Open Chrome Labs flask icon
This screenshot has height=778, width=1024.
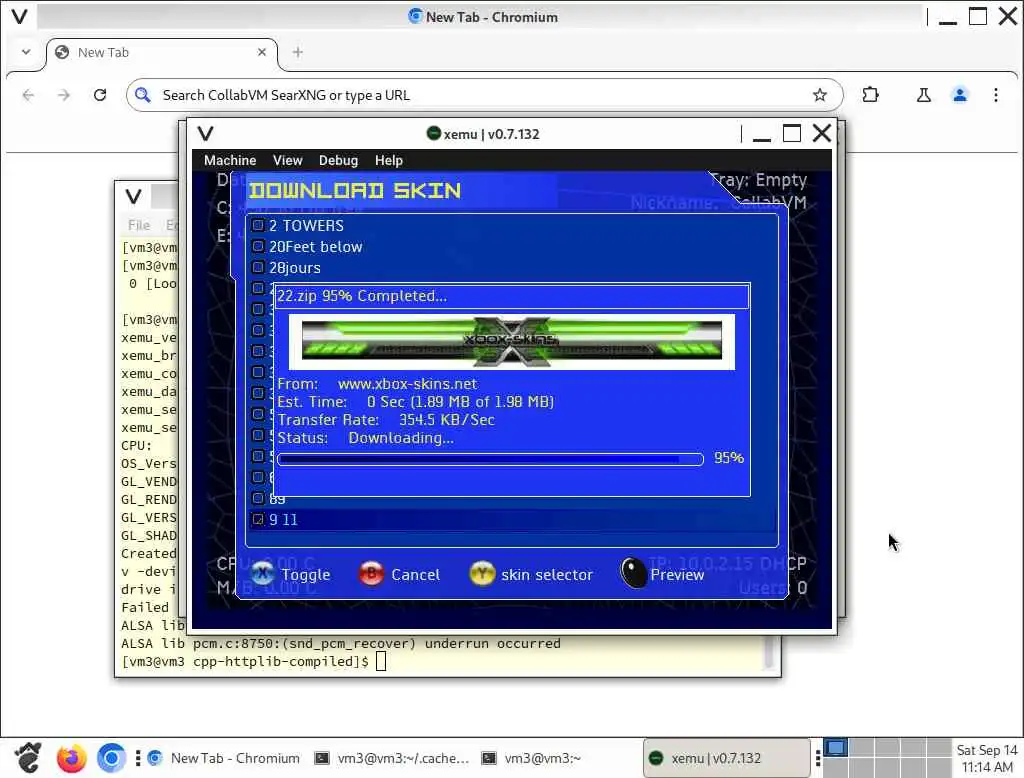(923, 95)
